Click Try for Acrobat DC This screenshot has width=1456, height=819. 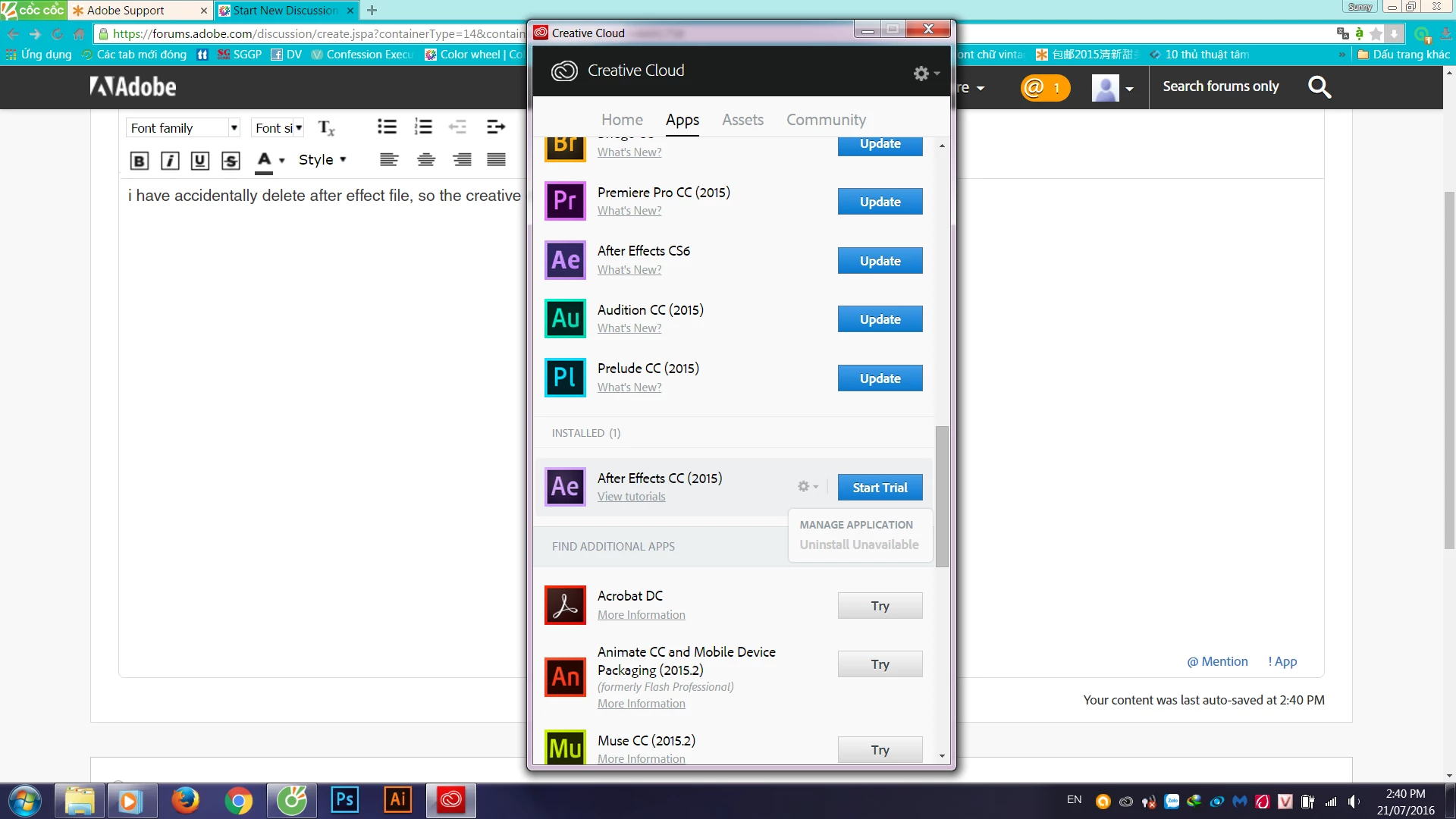click(880, 606)
